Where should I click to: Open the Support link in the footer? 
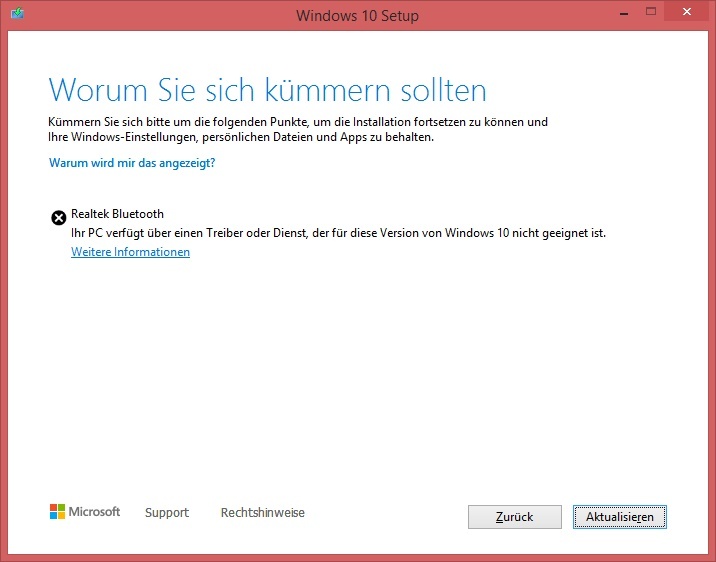point(167,513)
